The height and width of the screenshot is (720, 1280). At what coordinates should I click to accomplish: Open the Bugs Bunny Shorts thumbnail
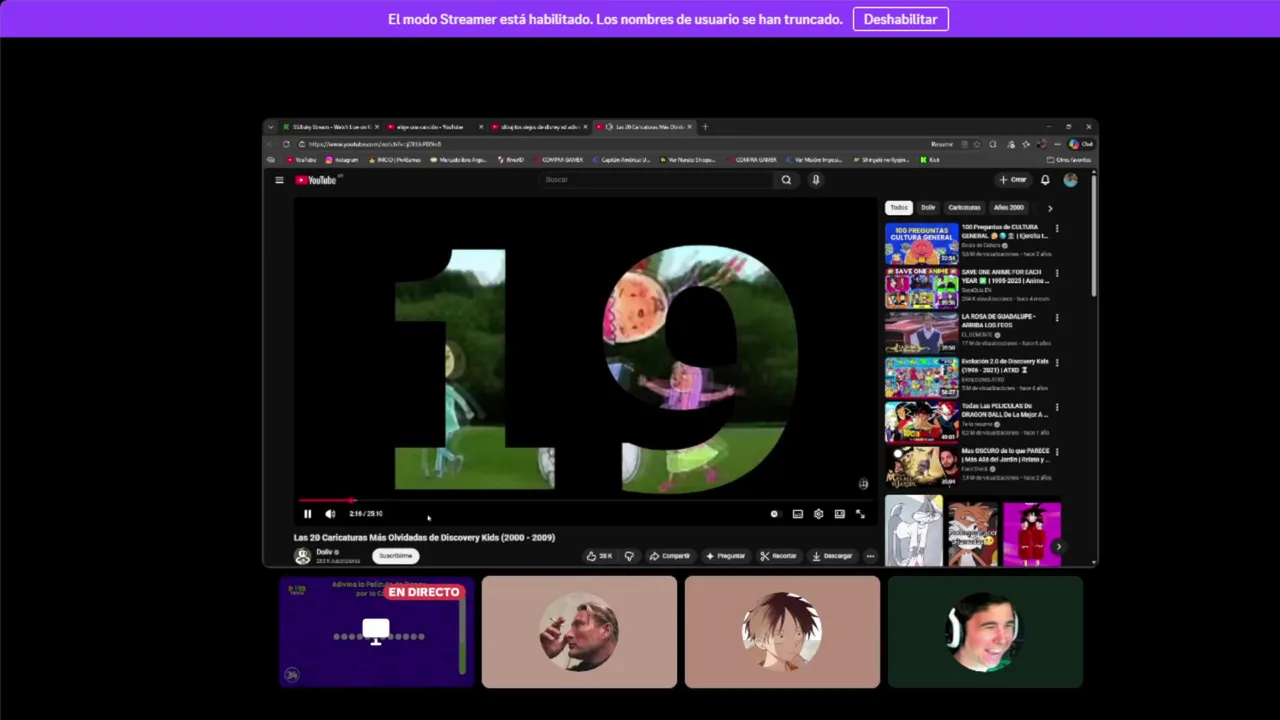pyautogui.click(x=914, y=531)
